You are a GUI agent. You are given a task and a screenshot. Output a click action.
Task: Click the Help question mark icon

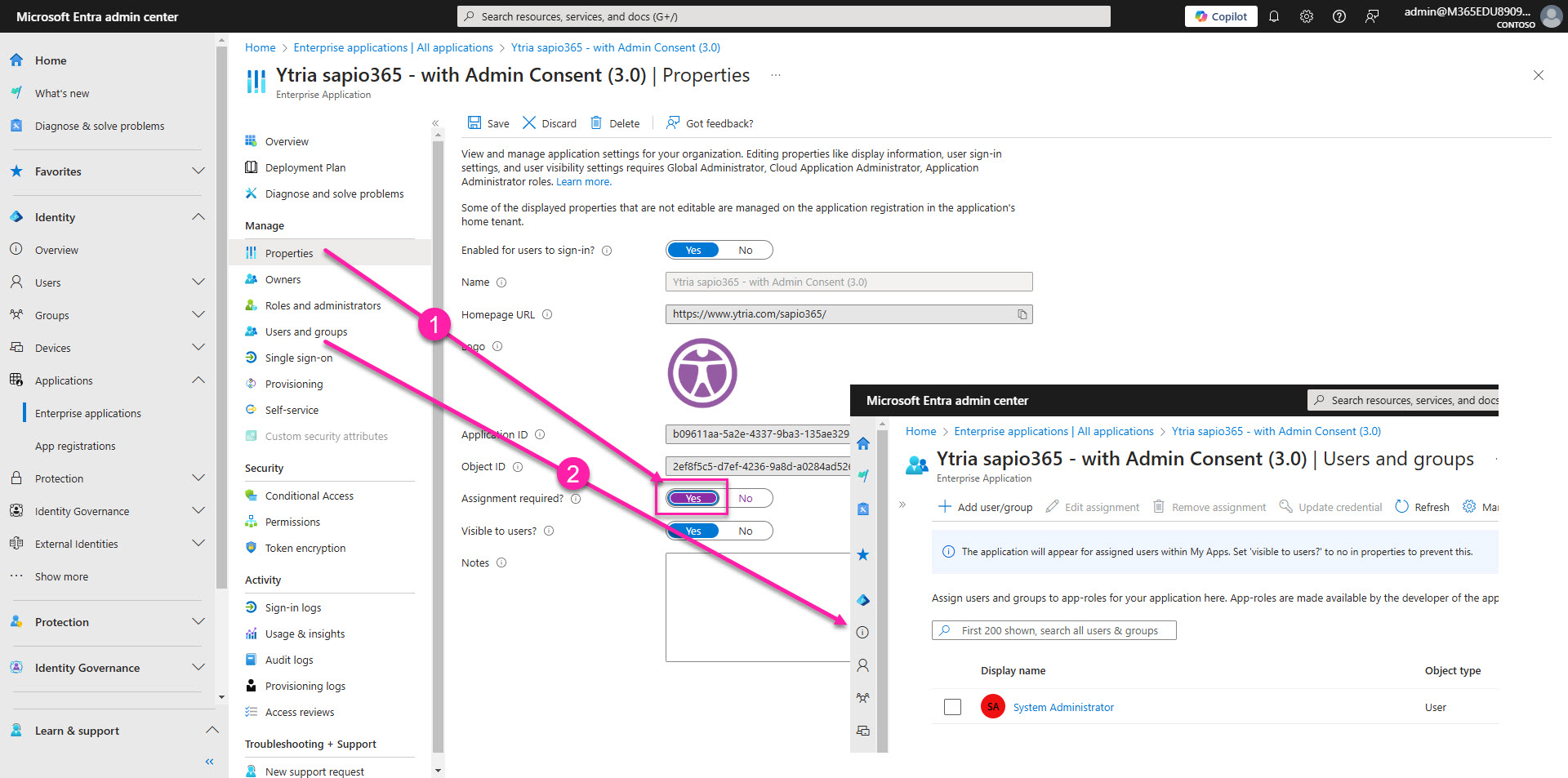(1339, 16)
